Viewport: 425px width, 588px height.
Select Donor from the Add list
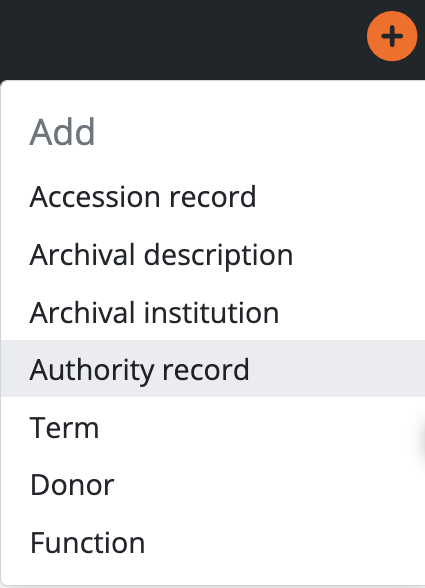(213, 484)
